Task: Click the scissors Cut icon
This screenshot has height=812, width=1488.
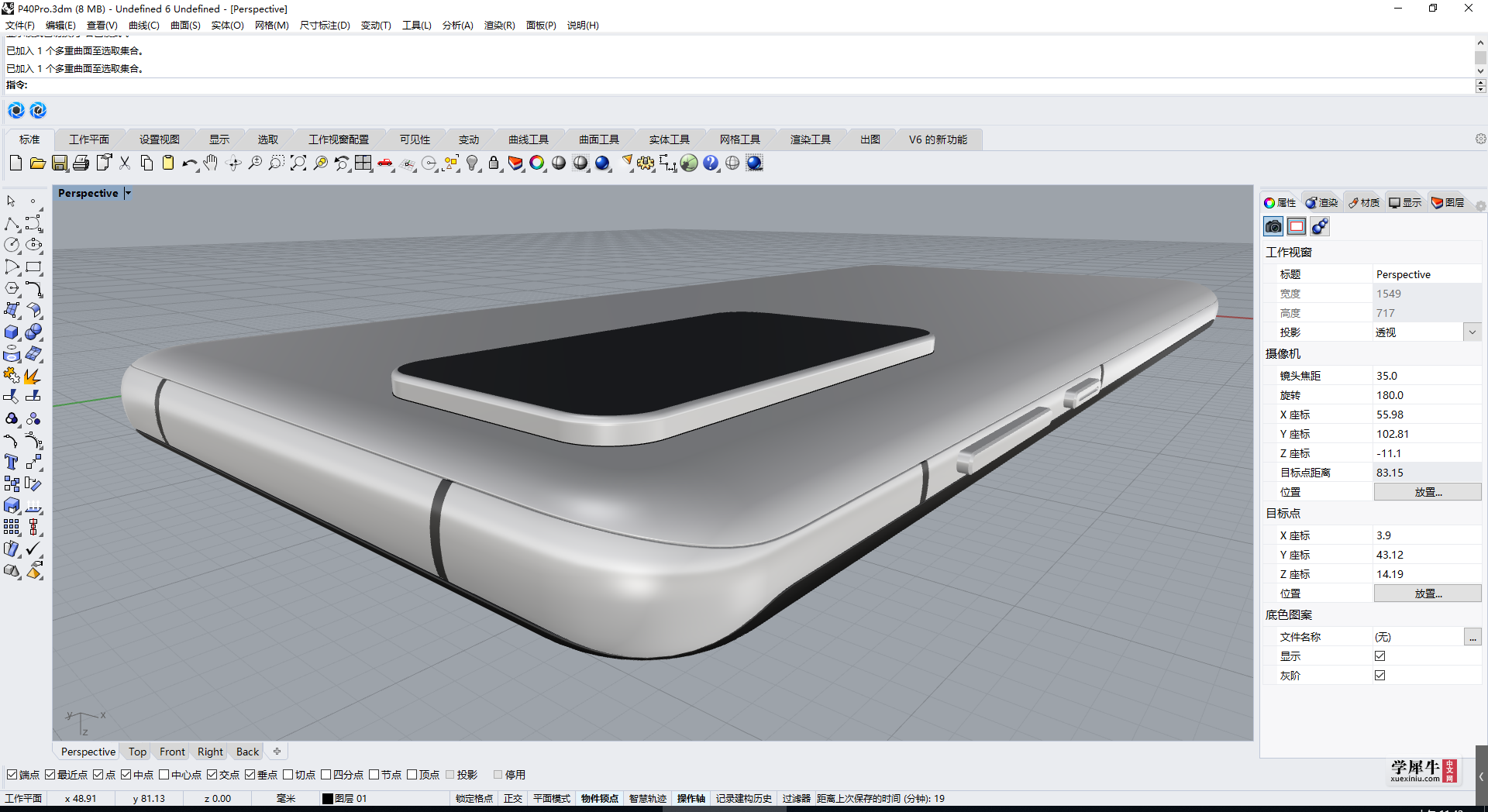Action: tap(125, 163)
